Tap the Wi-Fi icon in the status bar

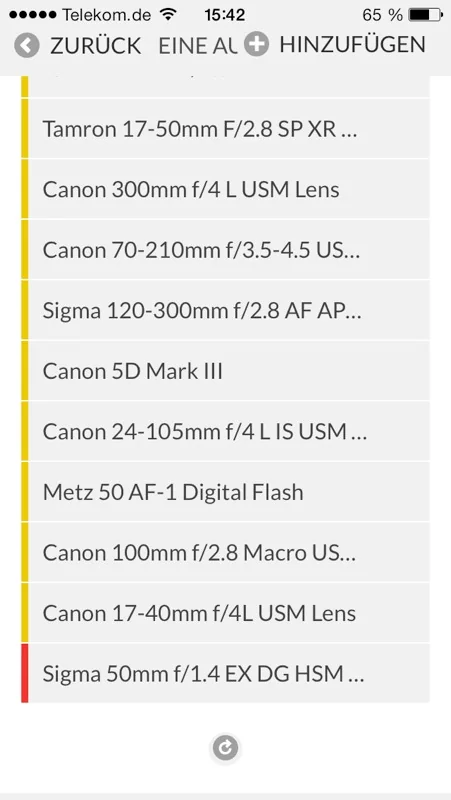[167, 14]
